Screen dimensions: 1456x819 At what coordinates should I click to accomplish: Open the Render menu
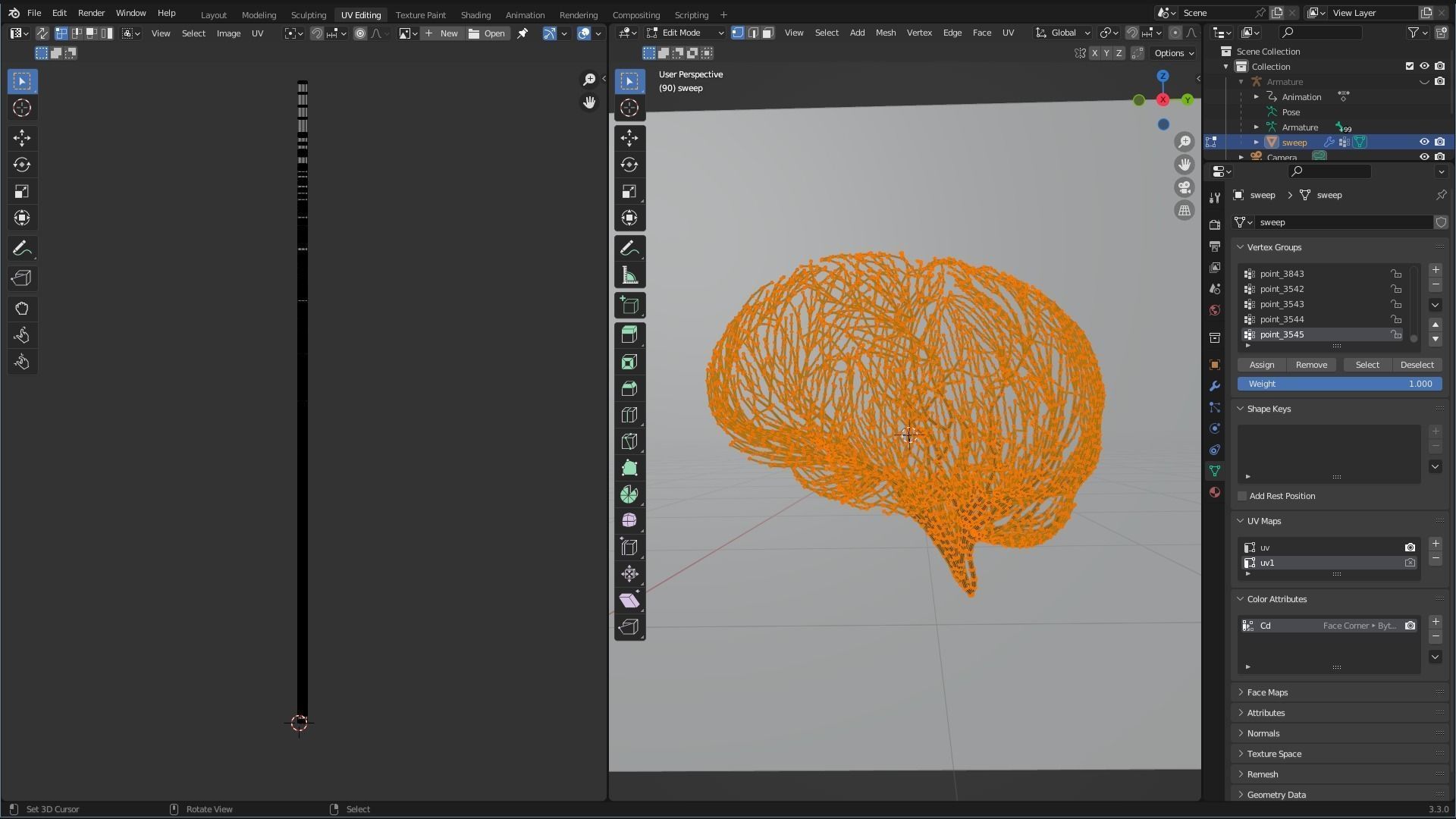[91, 13]
